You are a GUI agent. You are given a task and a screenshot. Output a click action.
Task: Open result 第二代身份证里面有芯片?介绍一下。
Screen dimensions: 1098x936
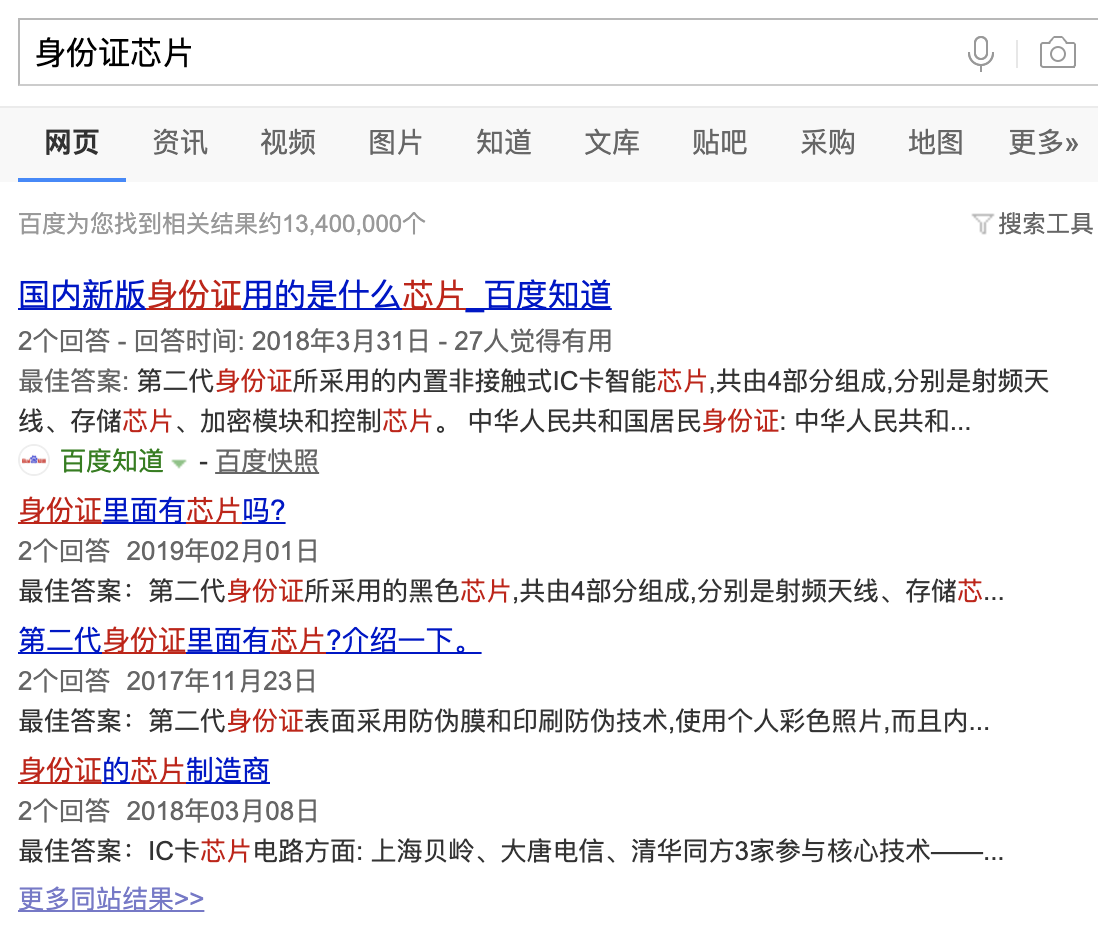[x=249, y=641]
